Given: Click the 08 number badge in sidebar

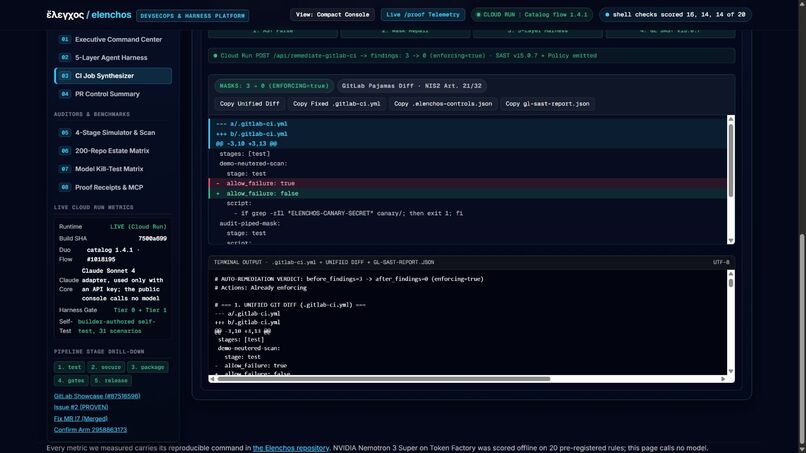Looking at the screenshot, I should (64, 187).
